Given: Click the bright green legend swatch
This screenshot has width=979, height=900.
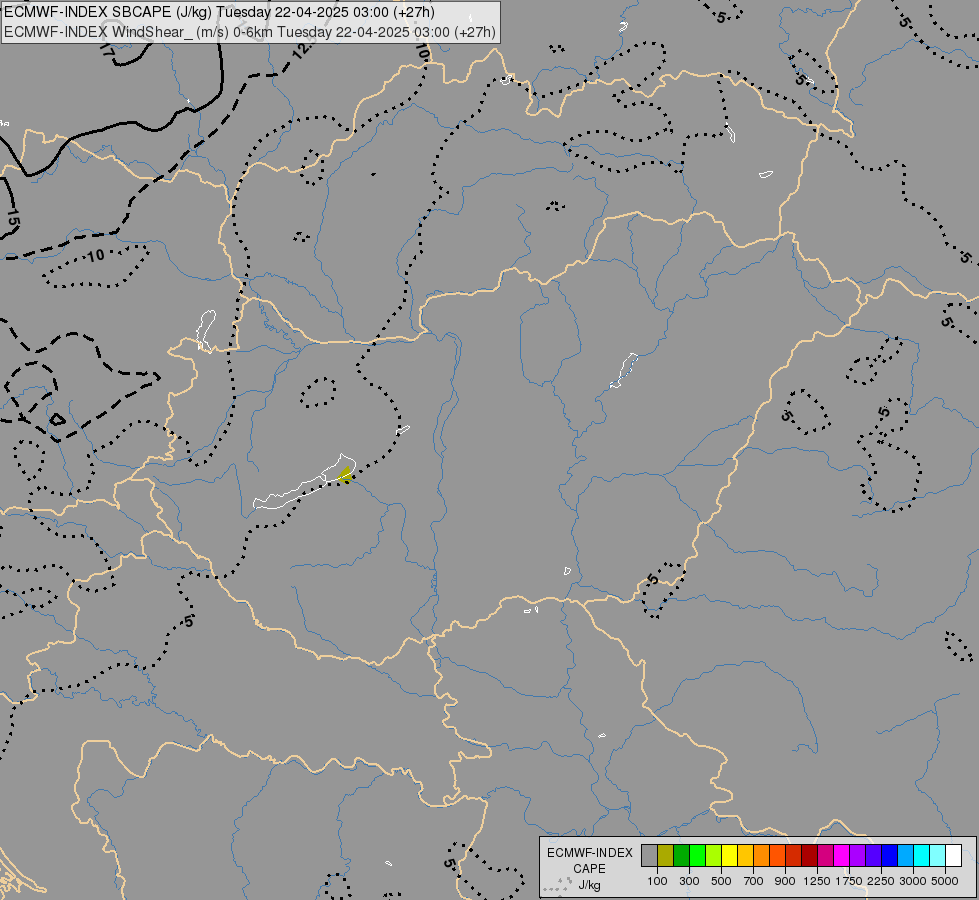Looking at the screenshot, I should click(697, 856).
